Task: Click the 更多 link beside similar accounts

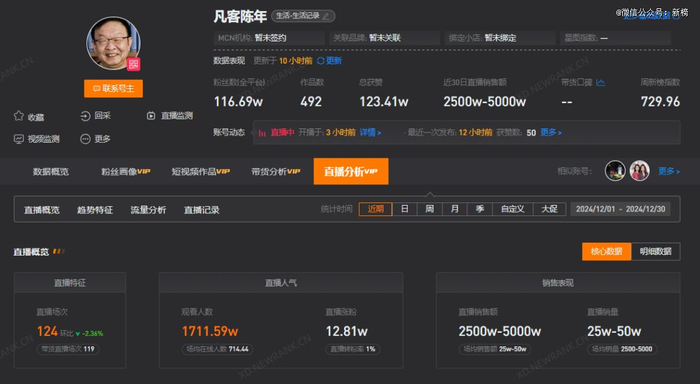Action: point(669,171)
